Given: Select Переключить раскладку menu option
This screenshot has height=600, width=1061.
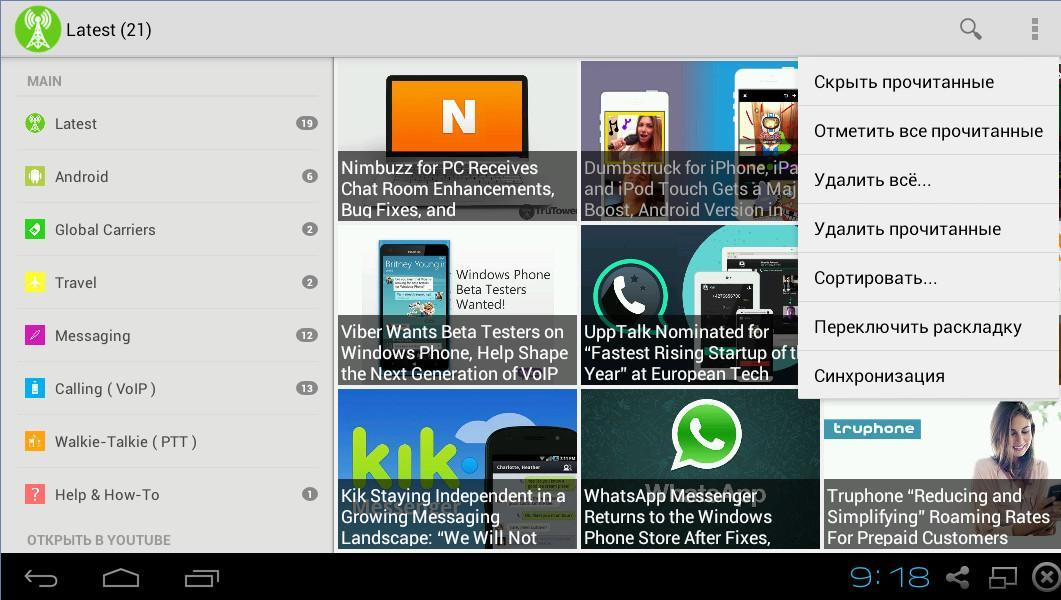Looking at the screenshot, I should tap(928, 327).
